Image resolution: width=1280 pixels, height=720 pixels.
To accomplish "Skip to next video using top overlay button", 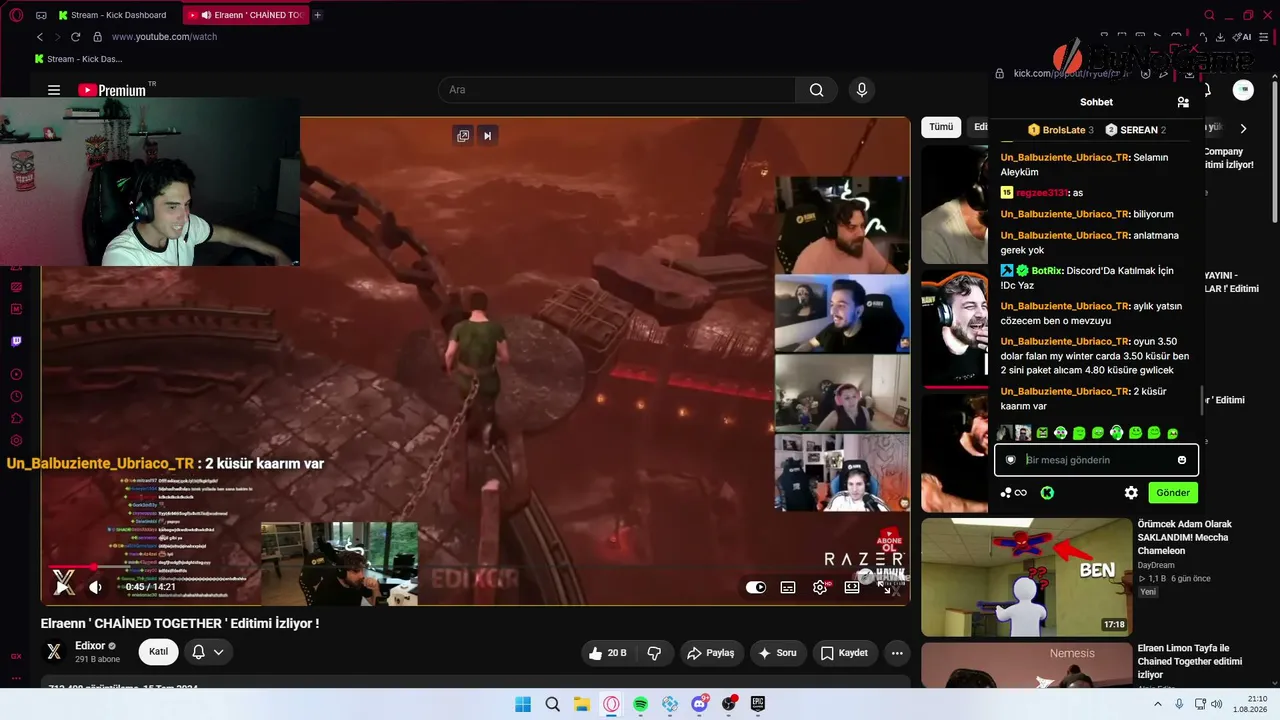I will tap(488, 136).
